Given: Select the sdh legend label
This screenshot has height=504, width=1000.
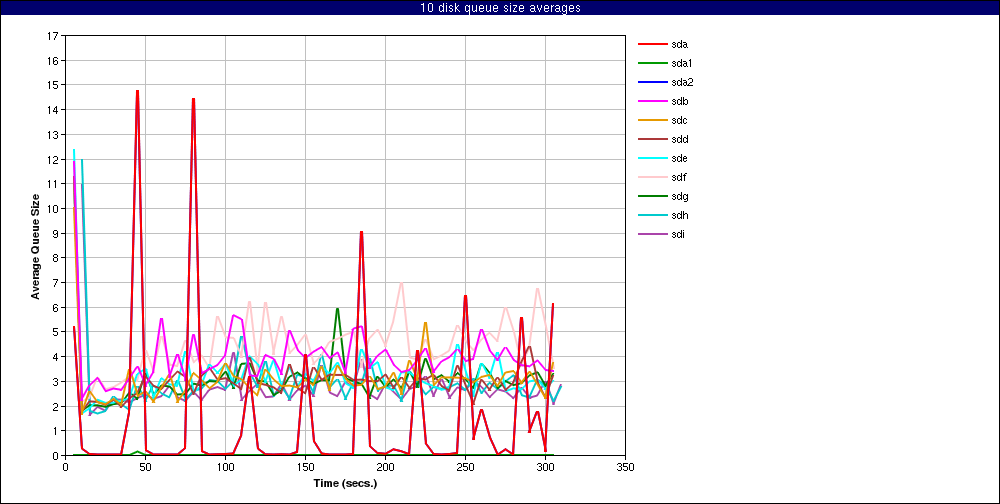Looking at the screenshot, I should point(679,216).
